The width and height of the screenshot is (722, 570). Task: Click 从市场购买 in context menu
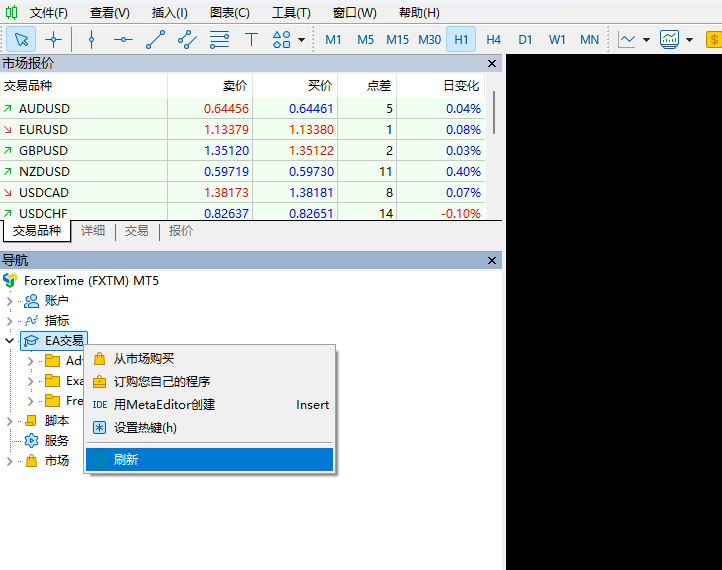[144, 359]
